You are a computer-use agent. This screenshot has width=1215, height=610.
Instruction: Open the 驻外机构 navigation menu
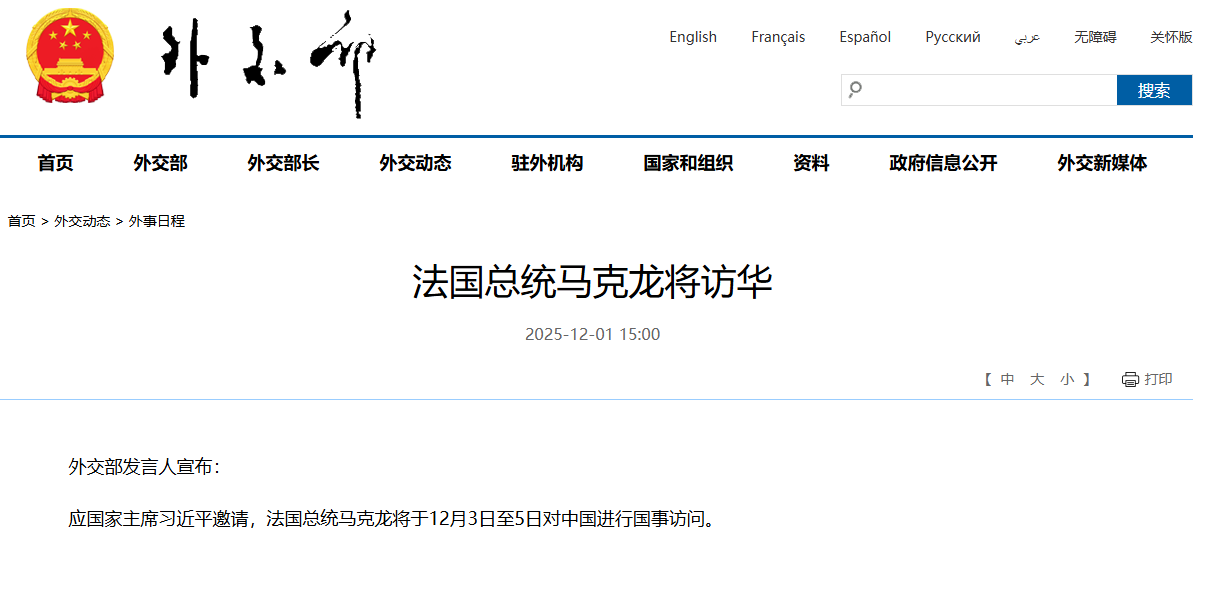[547, 163]
